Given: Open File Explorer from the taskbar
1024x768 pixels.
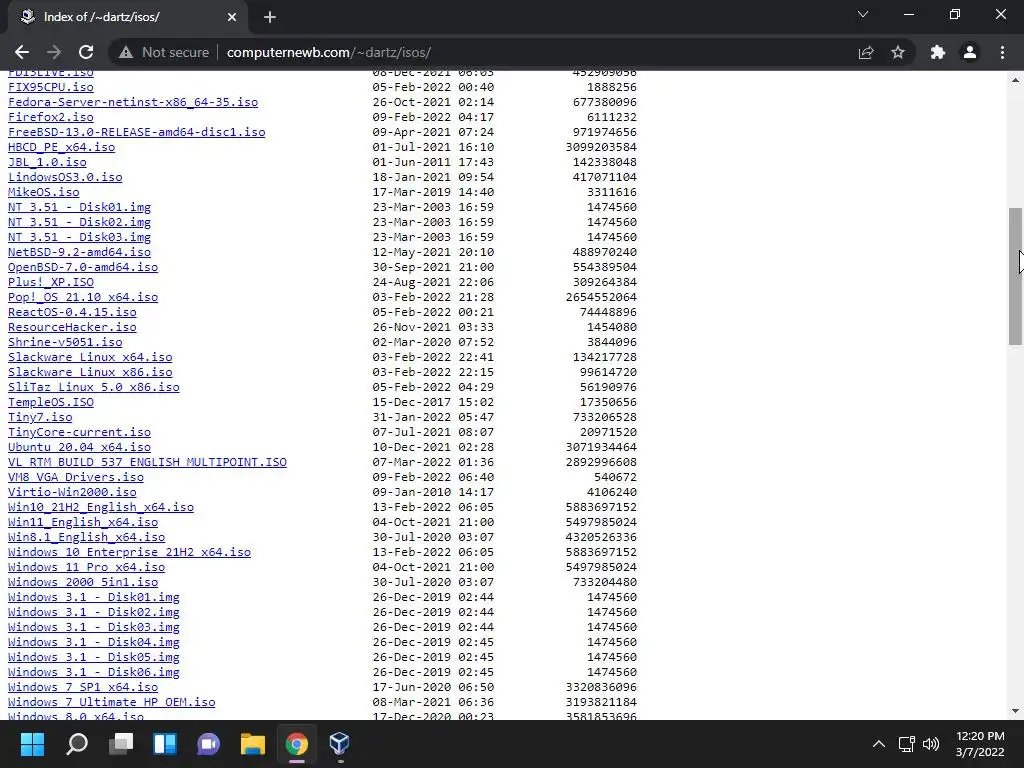Looking at the screenshot, I should click(x=253, y=744).
